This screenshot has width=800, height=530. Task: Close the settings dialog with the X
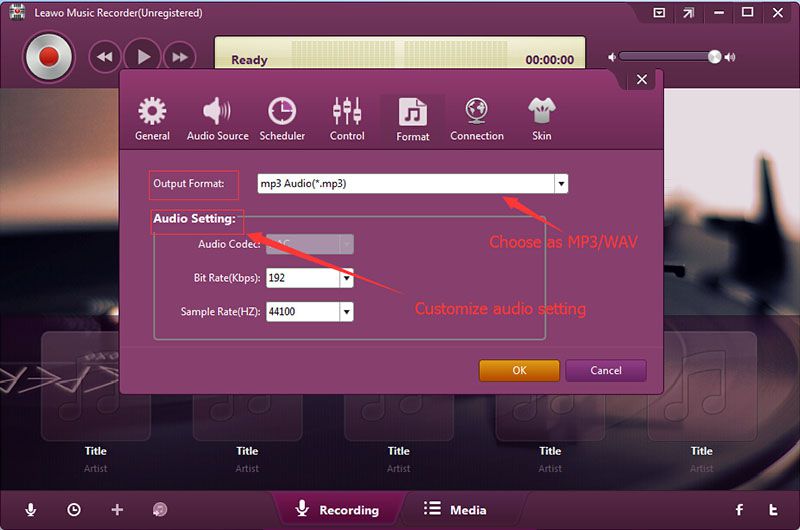pos(642,79)
